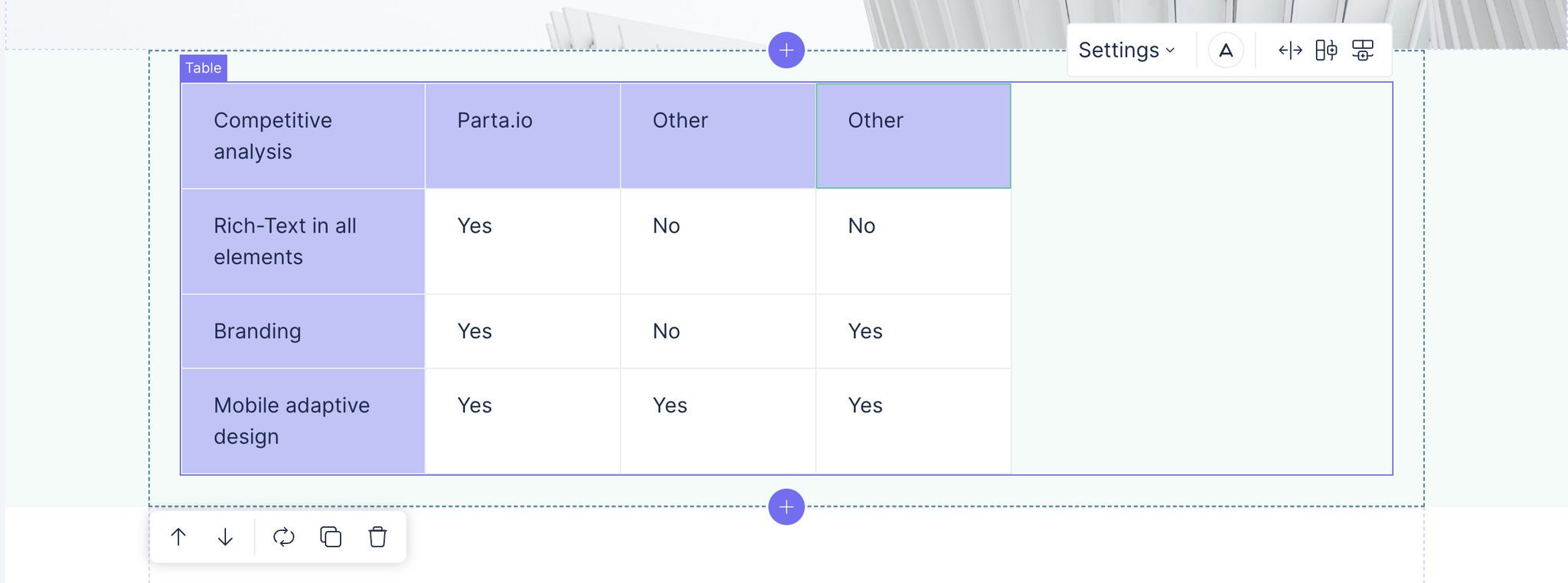This screenshot has width=1568, height=583.
Task: Select the column width resize icon
Action: 1290,50
